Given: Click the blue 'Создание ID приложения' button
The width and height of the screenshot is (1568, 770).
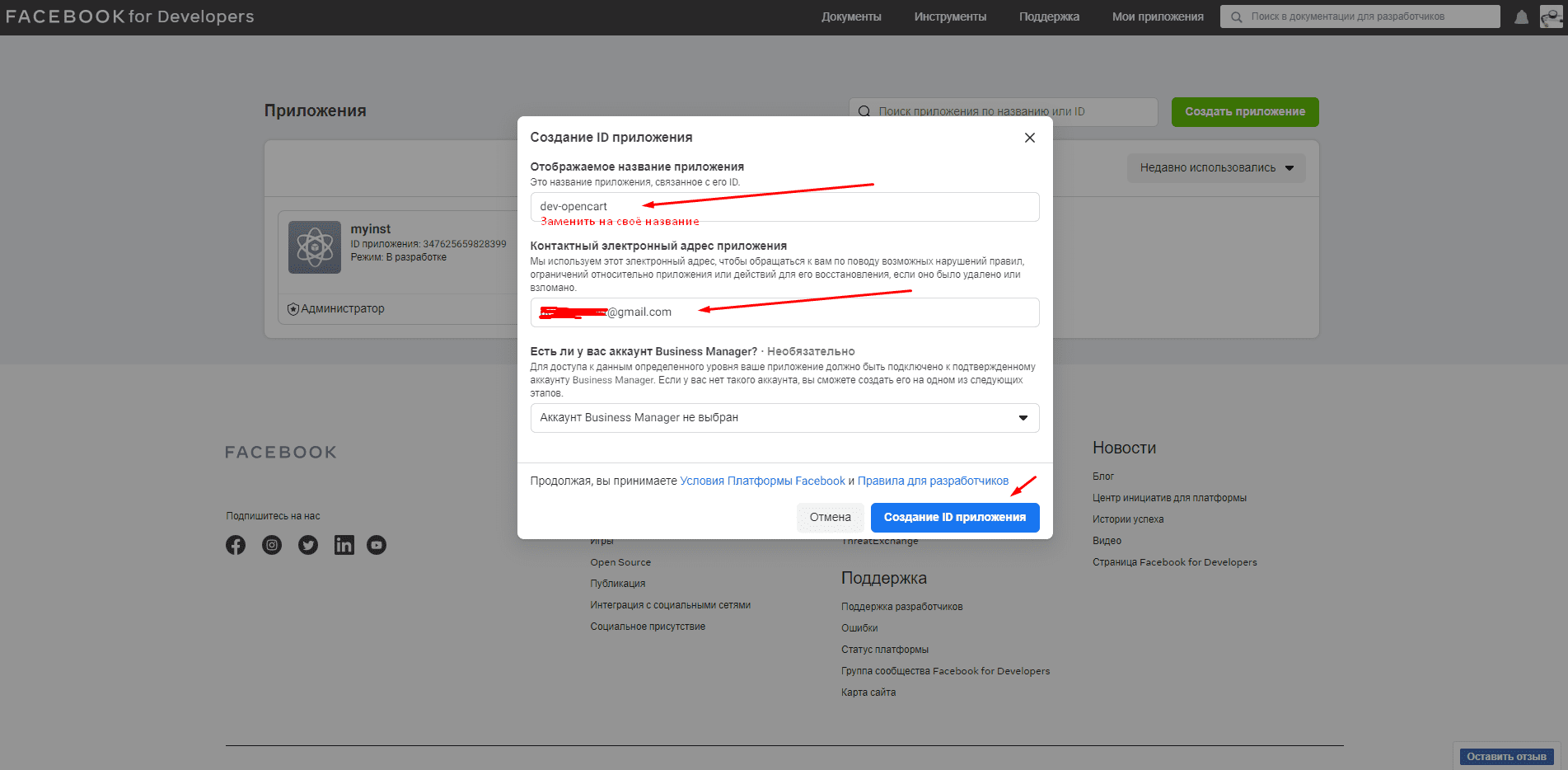Looking at the screenshot, I should pyautogui.click(x=955, y=518).
